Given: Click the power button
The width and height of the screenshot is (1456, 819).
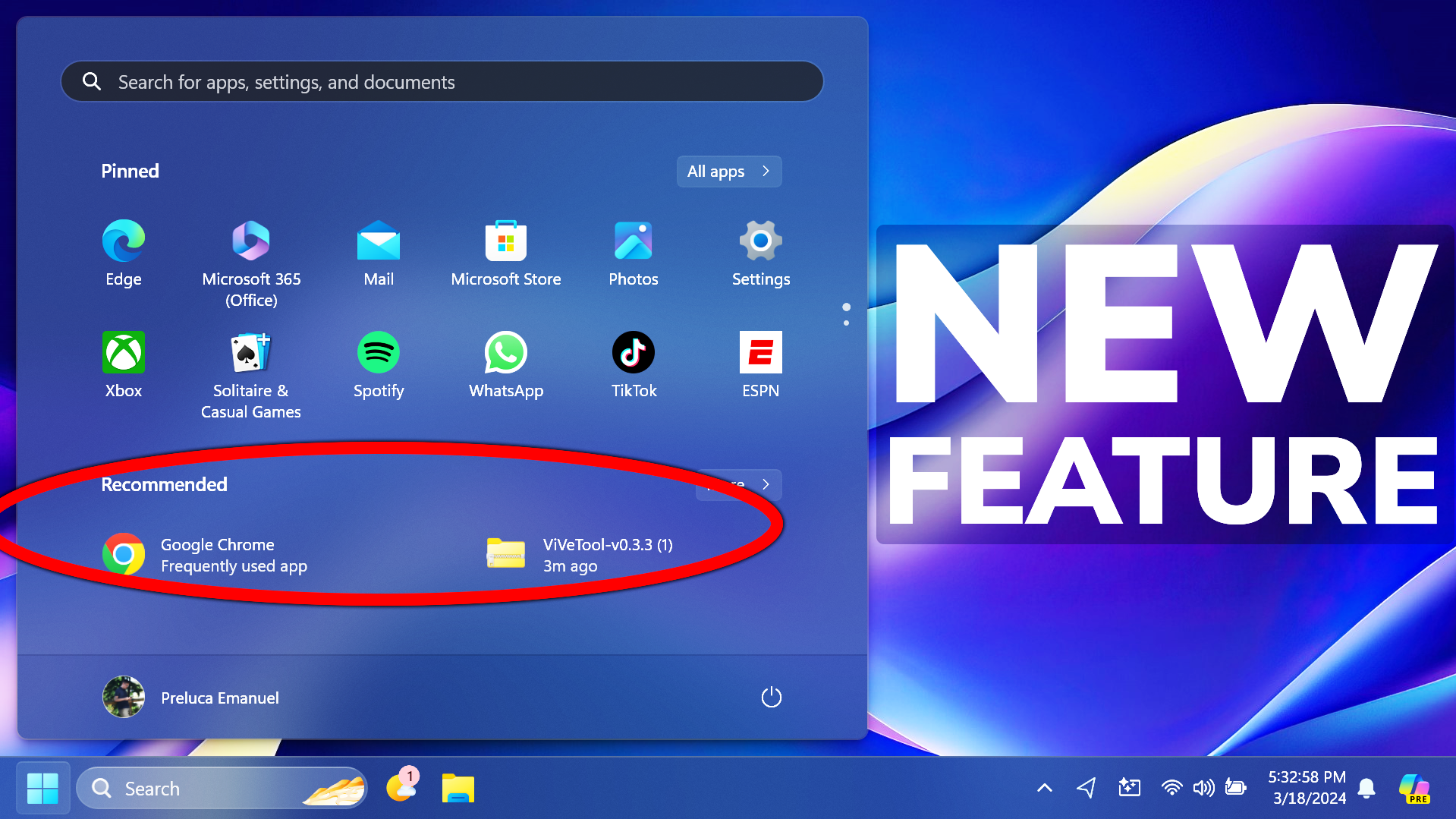Looking at the screenshot, I should [x=771, y=697].
